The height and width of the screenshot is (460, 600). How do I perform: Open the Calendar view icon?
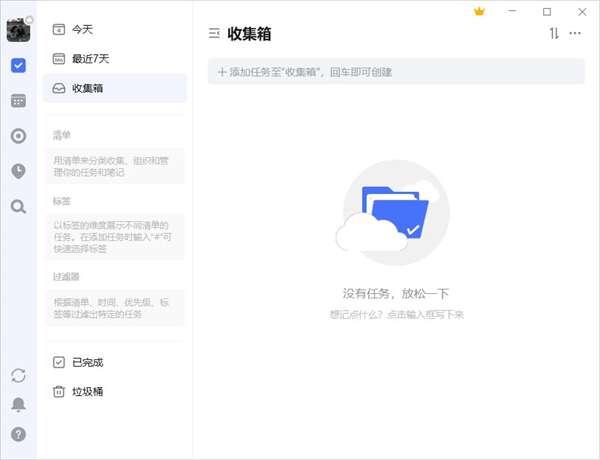[18, 101]
